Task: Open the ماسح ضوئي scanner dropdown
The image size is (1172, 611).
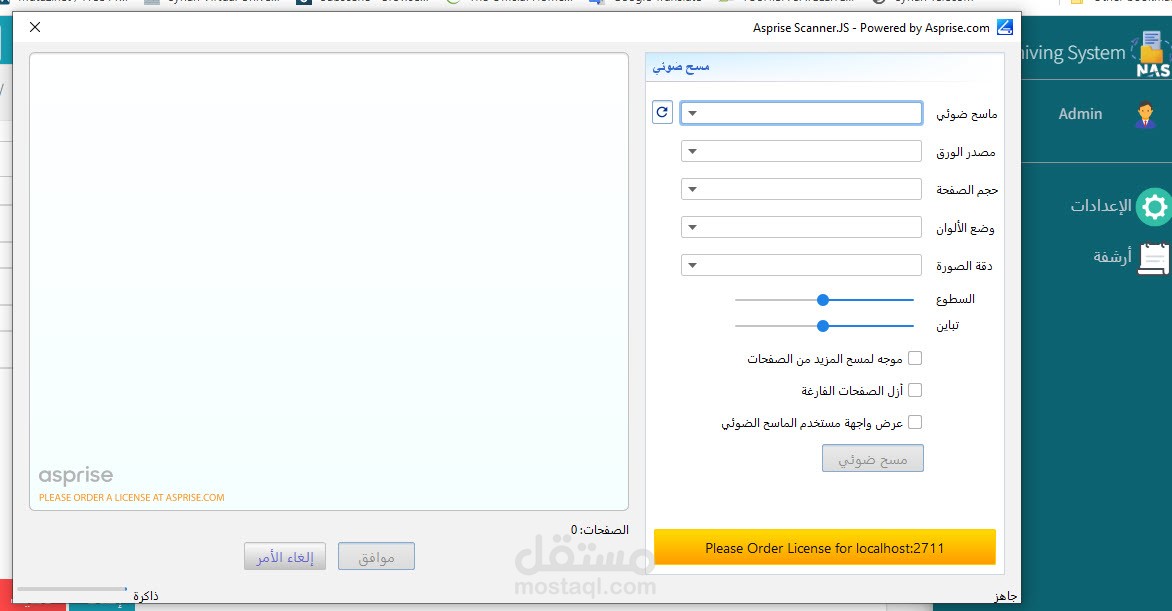Action: 801,113
